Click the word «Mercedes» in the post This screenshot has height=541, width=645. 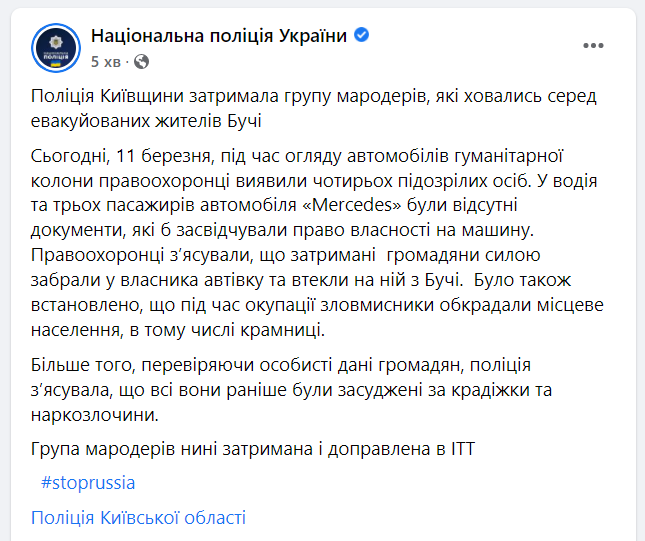(x=351, y=205)
